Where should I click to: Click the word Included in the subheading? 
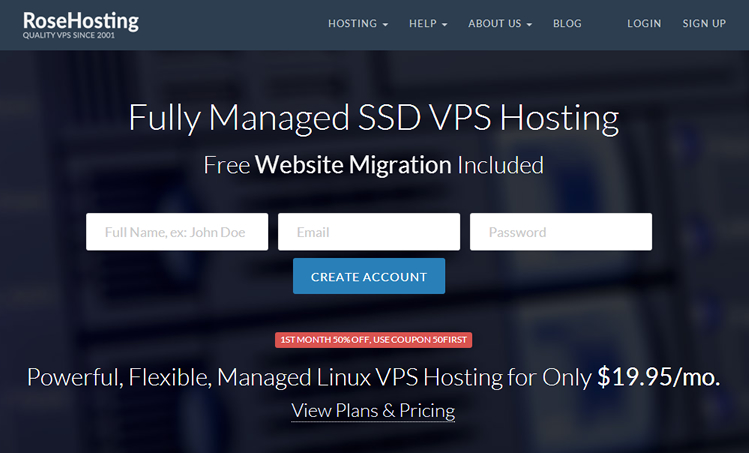[501, 165]
